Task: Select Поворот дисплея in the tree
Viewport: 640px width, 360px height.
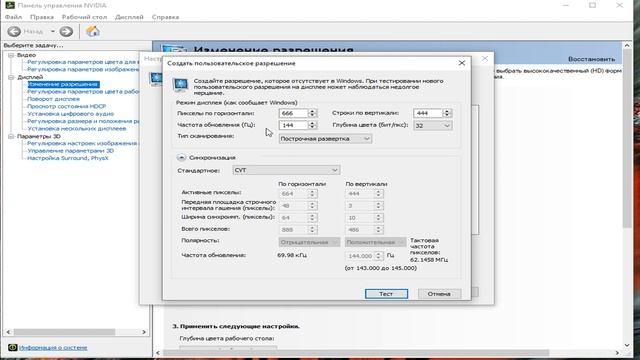Action: pos(53,99)
